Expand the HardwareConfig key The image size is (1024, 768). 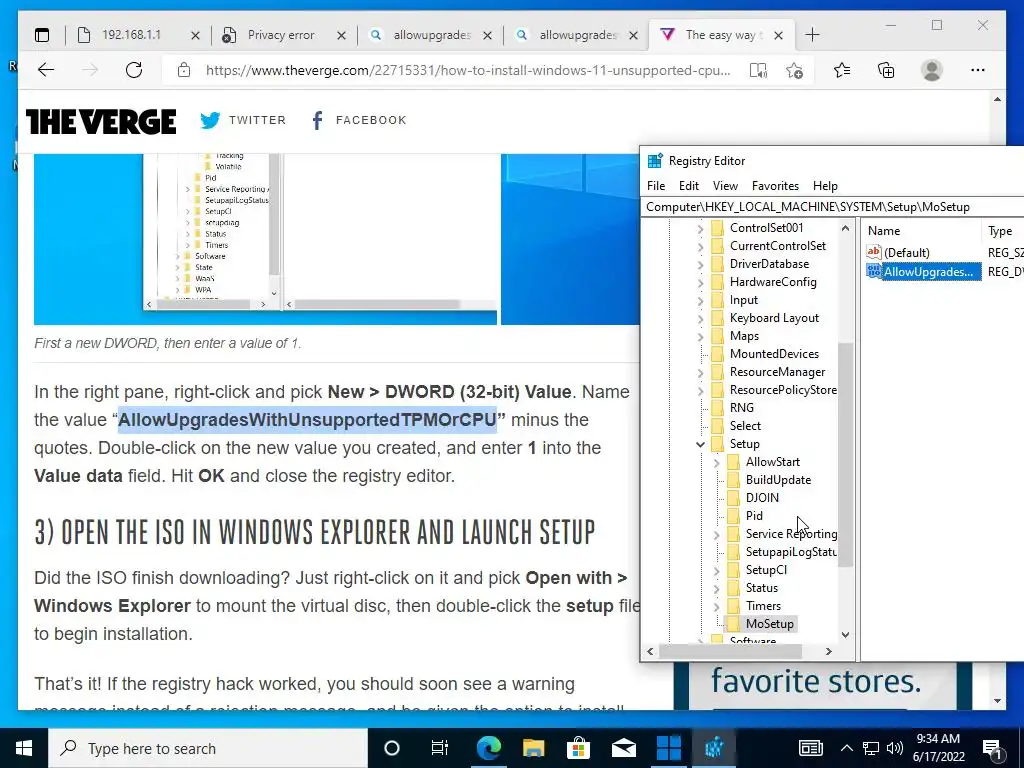701,283
